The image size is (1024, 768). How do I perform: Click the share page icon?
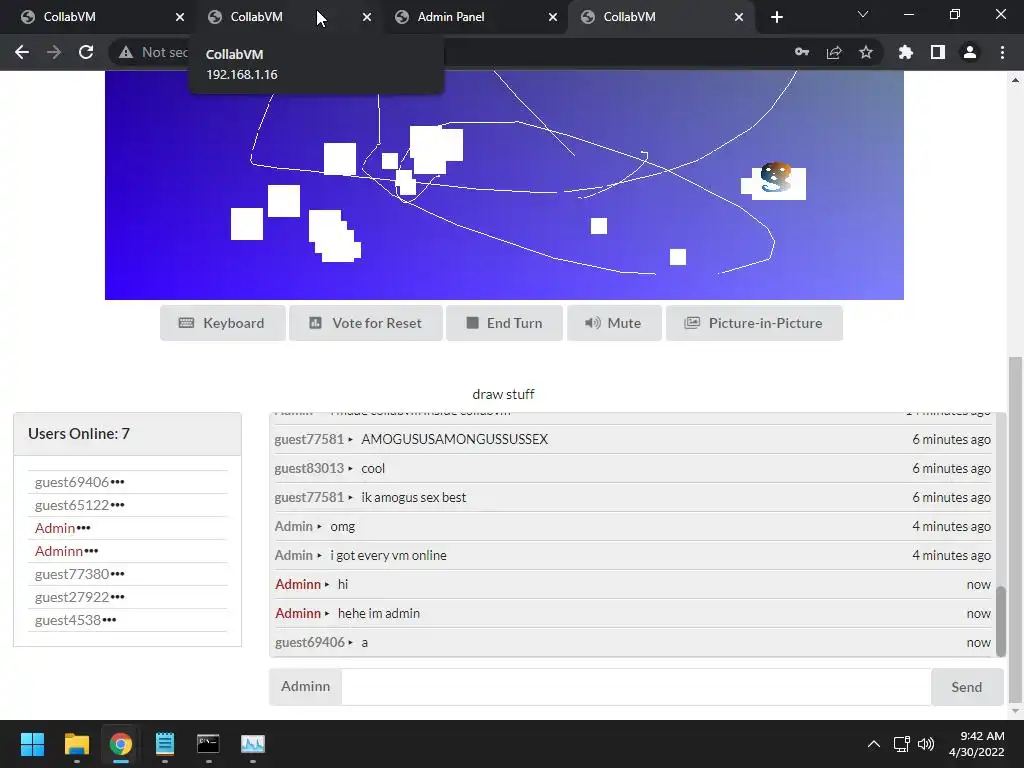pos(834,52)
